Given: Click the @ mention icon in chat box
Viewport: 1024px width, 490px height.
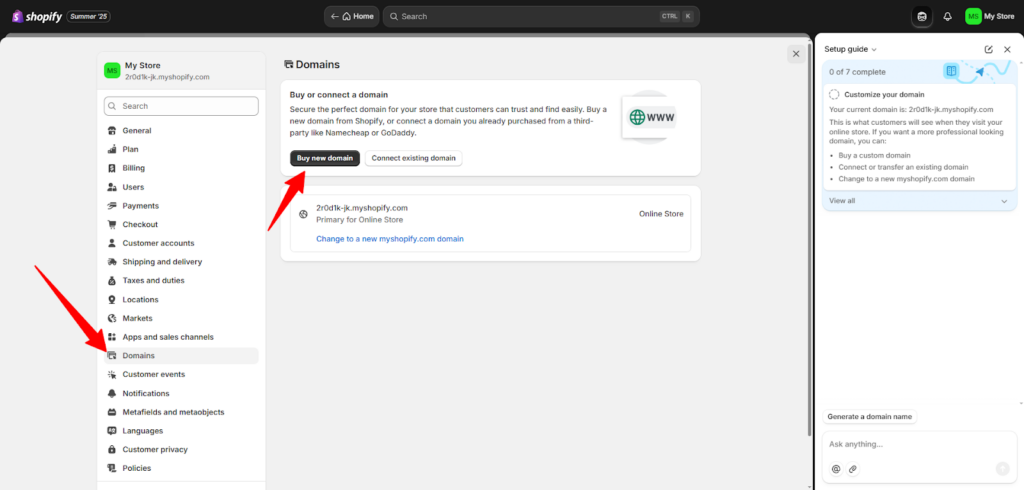Looking at the screenshot, I should [836, 468].
